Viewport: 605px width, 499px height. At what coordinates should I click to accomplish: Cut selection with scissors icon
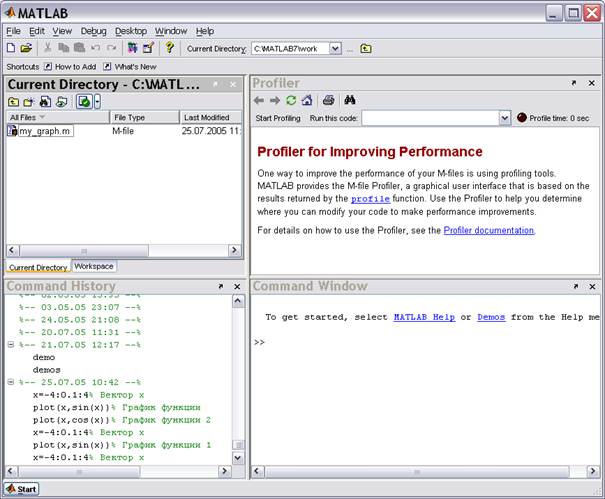[47, 48]
